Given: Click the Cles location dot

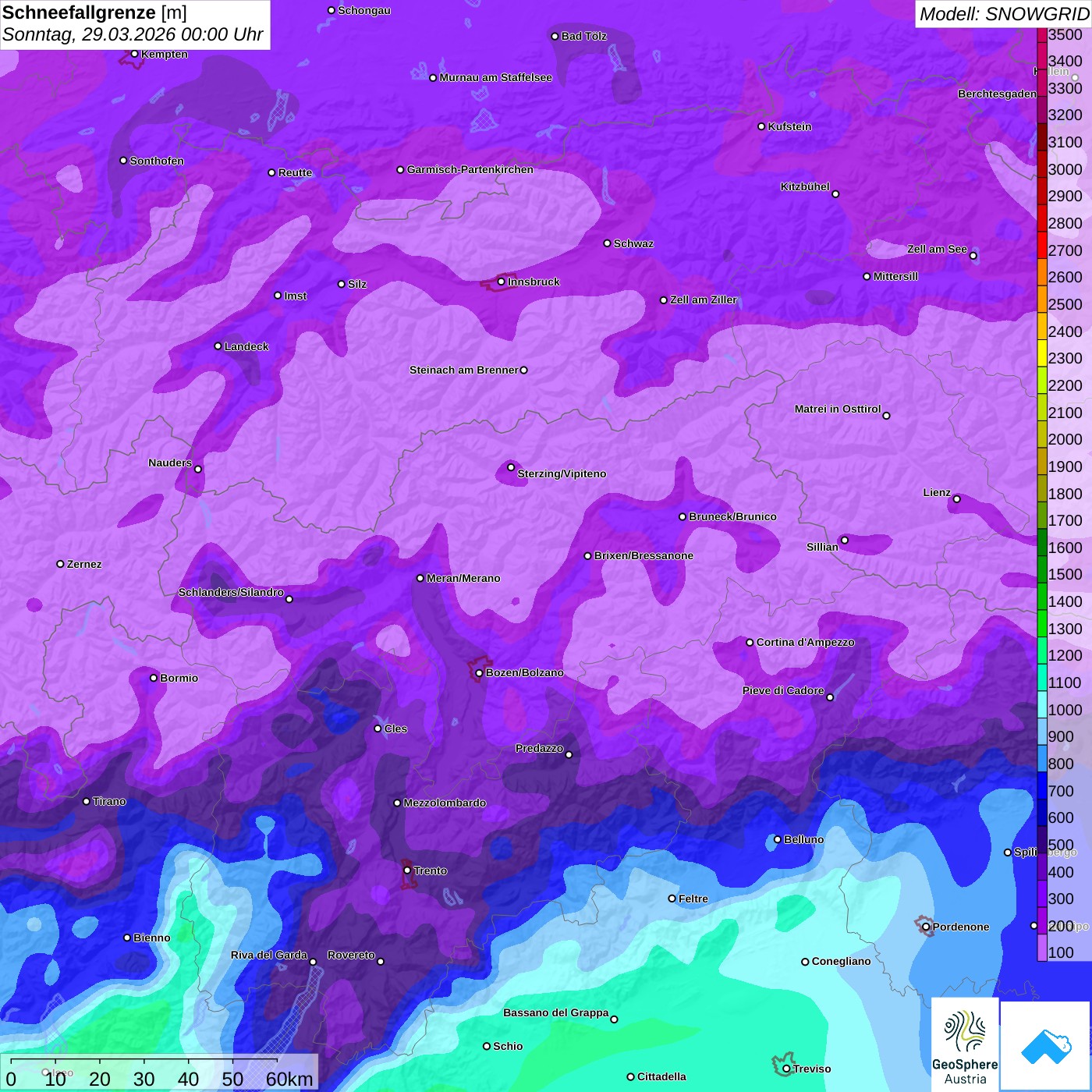Looking at the screenshot, I should pos(378,729).
